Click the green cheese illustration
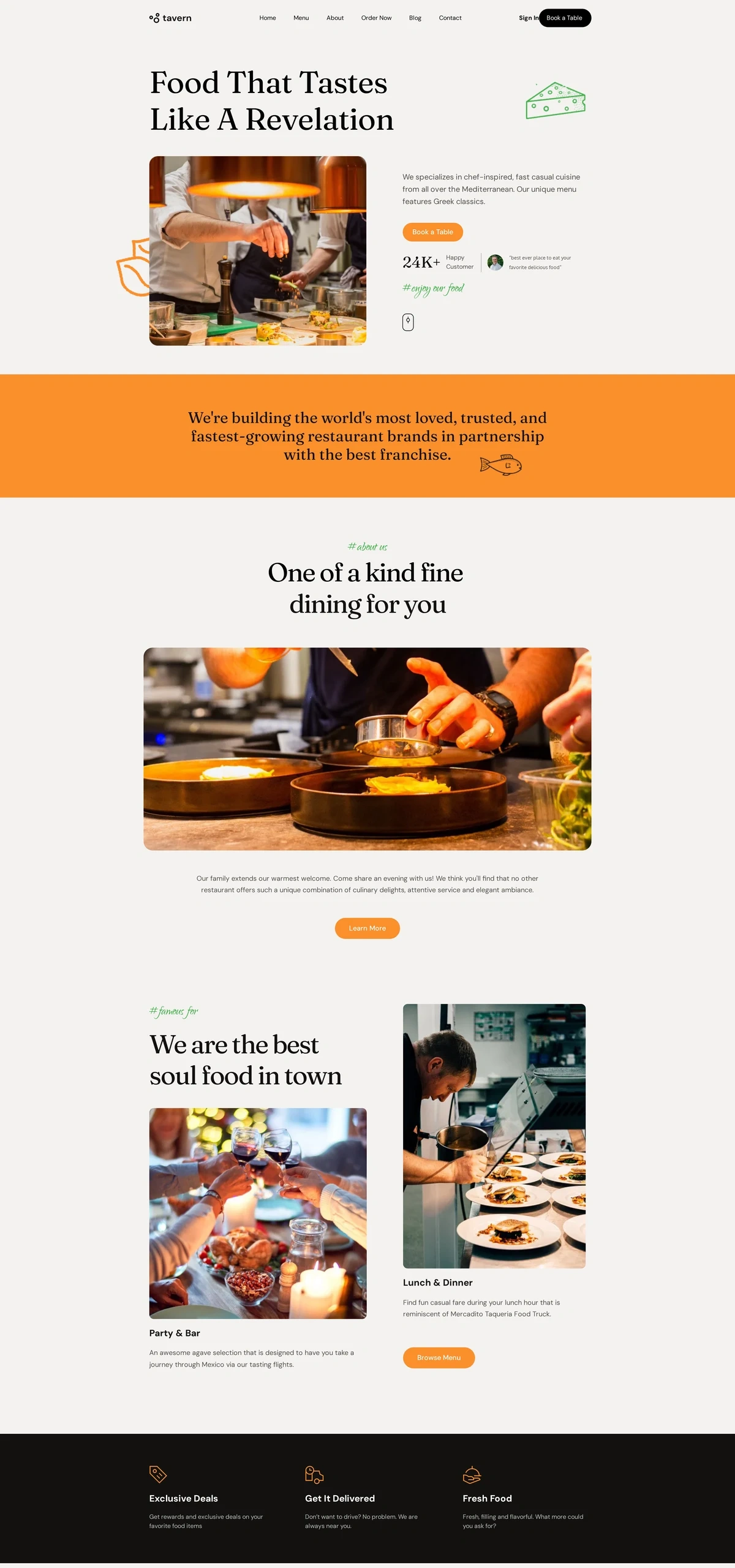This screenshot has height=1568, width=735. [556, 100]
